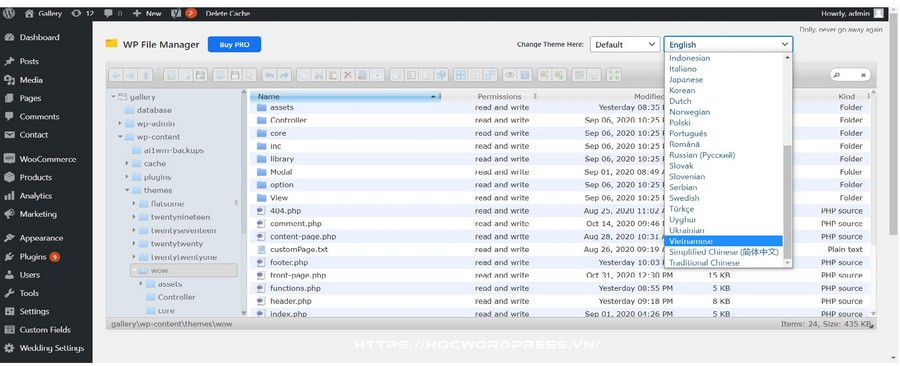The height and width of the screenshot is (366, 900).
Task: Click the Redo arrow in toolbar
Action: 285,75
